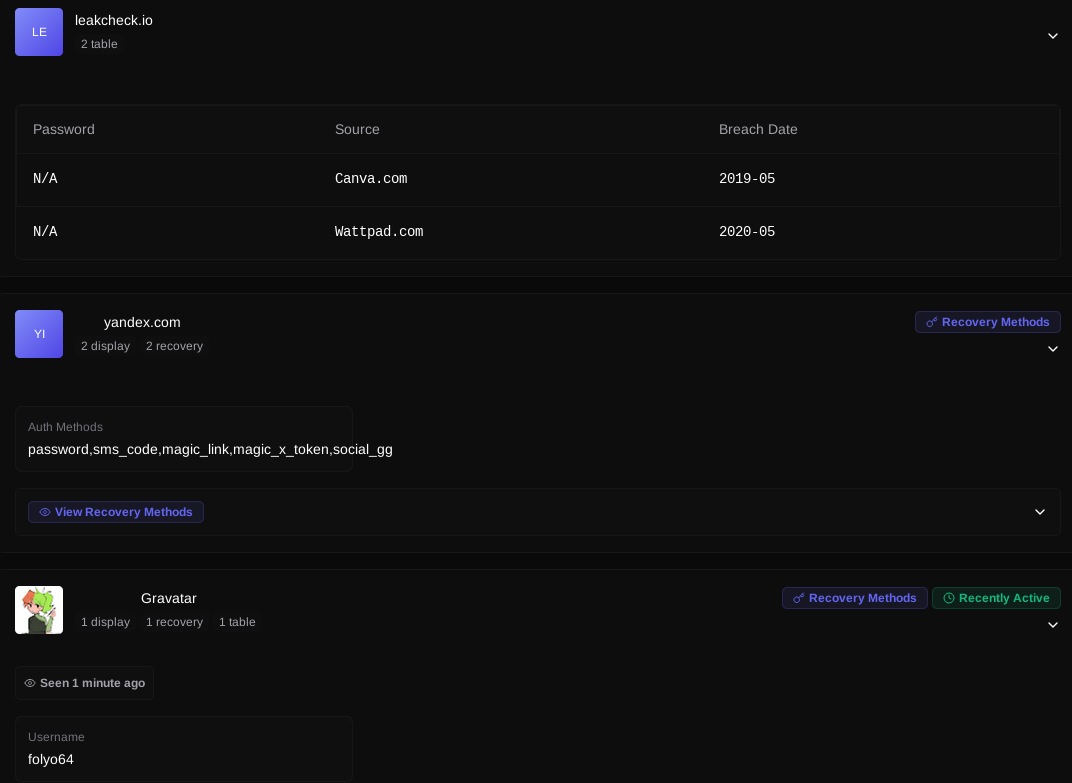Select the leakcheck.io title text

pyautogui.click(x=113, y=21)
